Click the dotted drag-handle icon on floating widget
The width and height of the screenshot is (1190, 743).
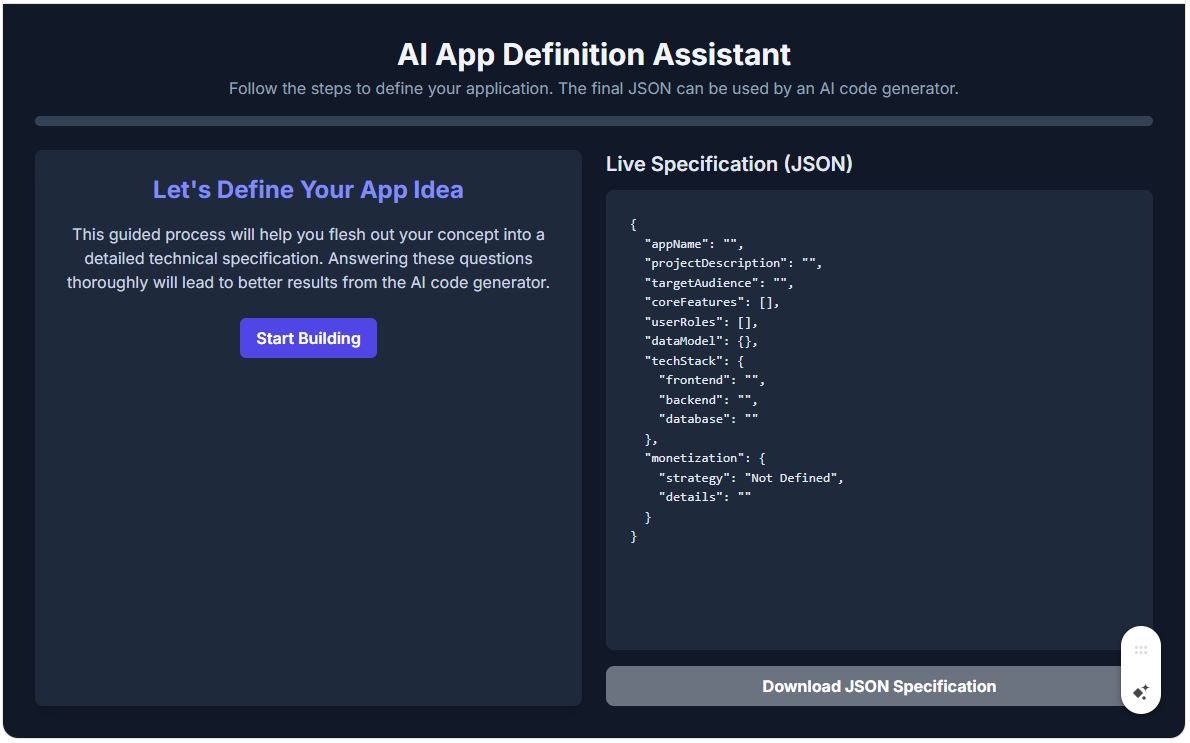1141,648
